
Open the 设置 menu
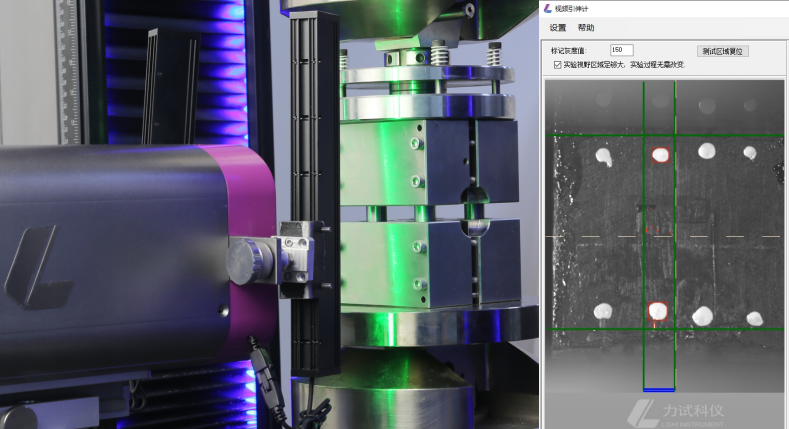tap(557, 27)
